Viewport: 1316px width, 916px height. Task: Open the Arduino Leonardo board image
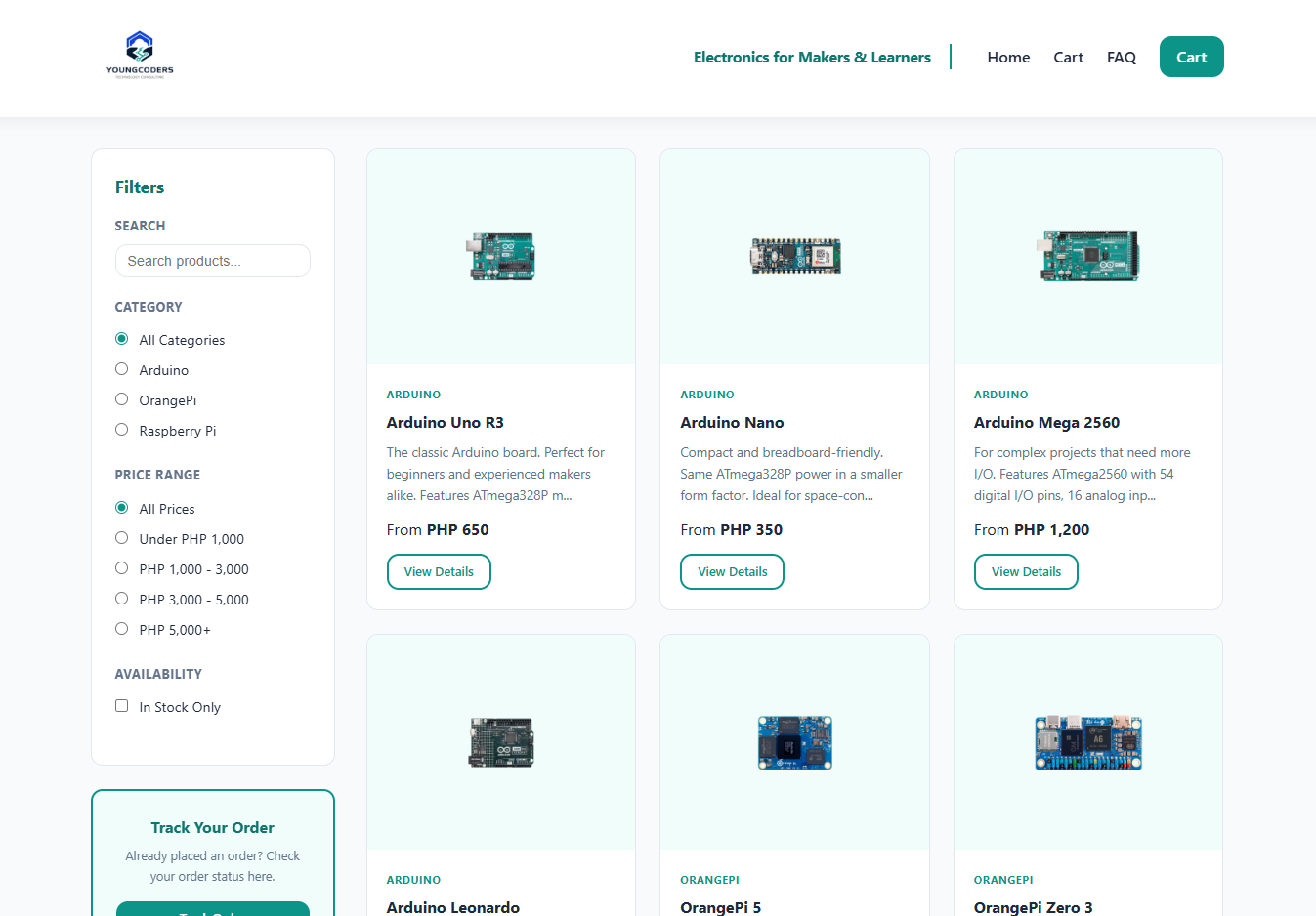(500, 742)
